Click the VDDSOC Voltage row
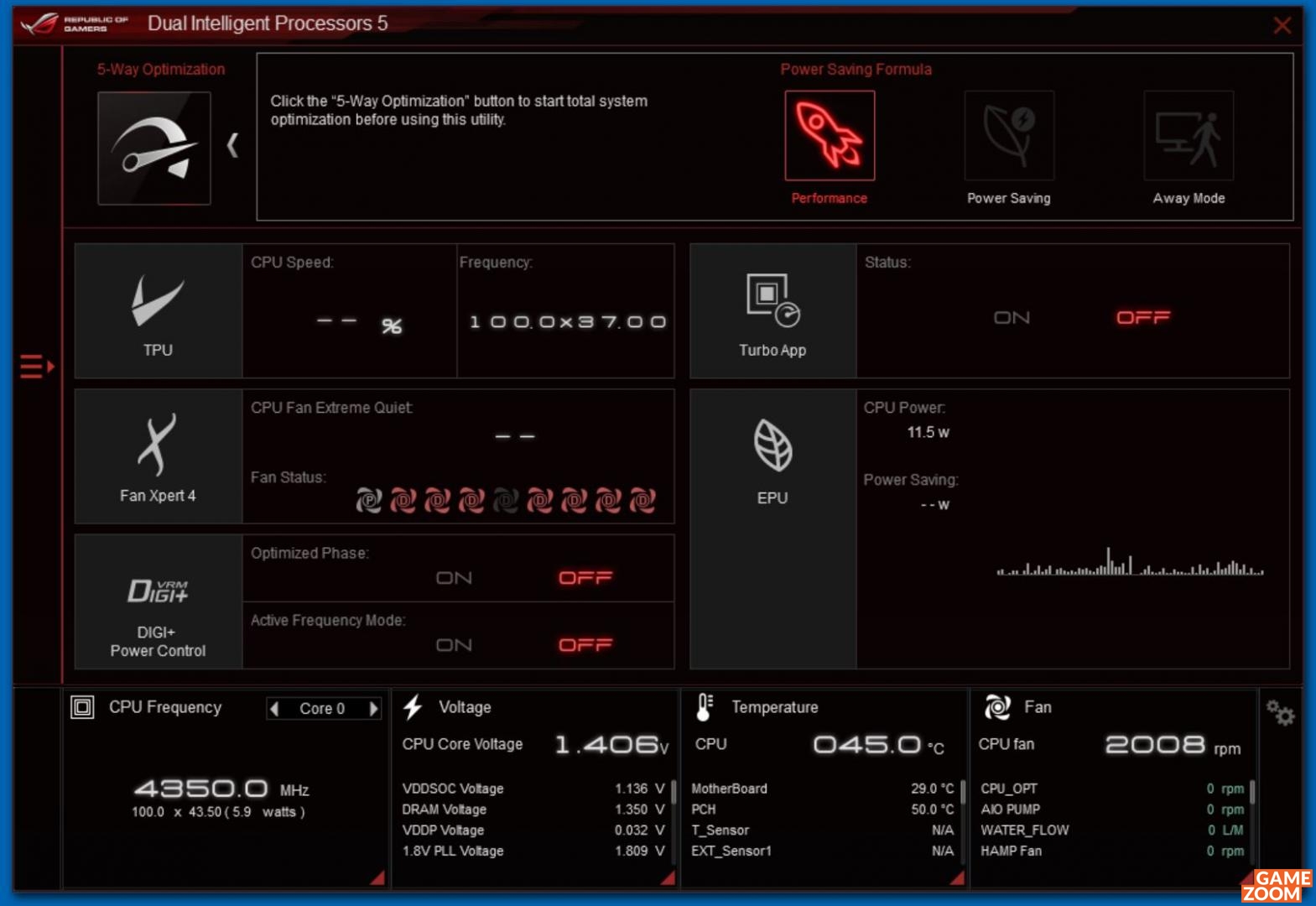This screenshot has width=1316, height=906. pyautogui.click(x=533, y=789)
